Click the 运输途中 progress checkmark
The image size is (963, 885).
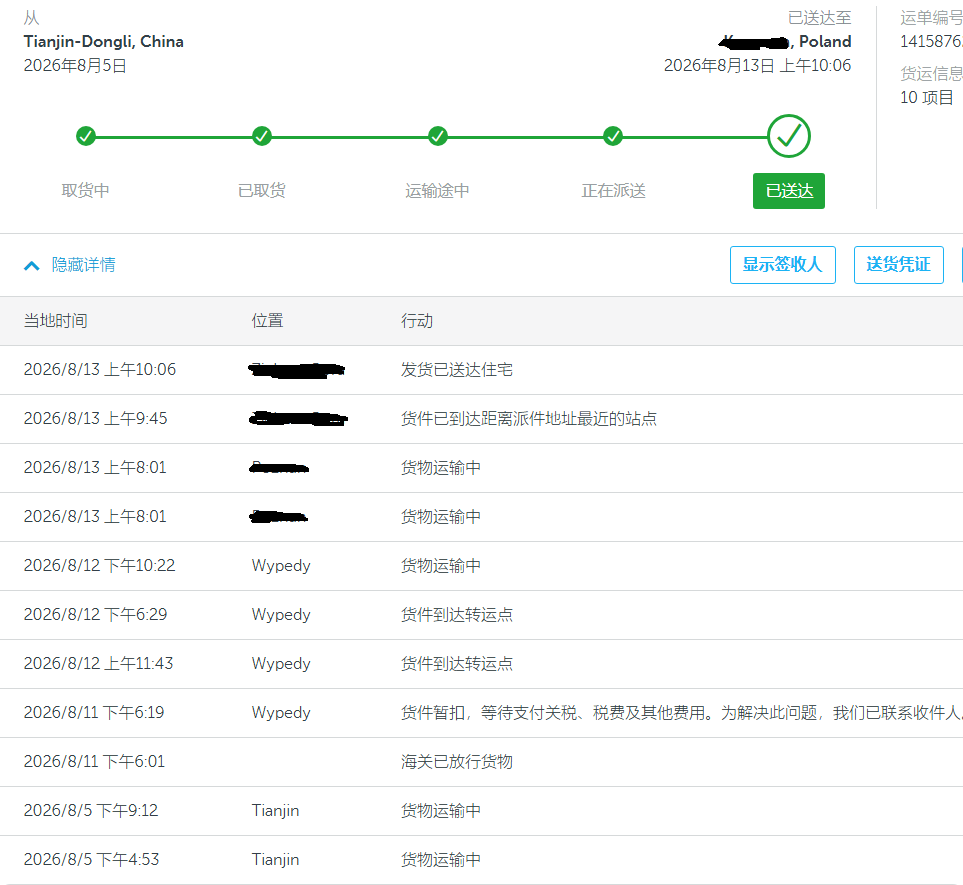click(x=438, y=136)
